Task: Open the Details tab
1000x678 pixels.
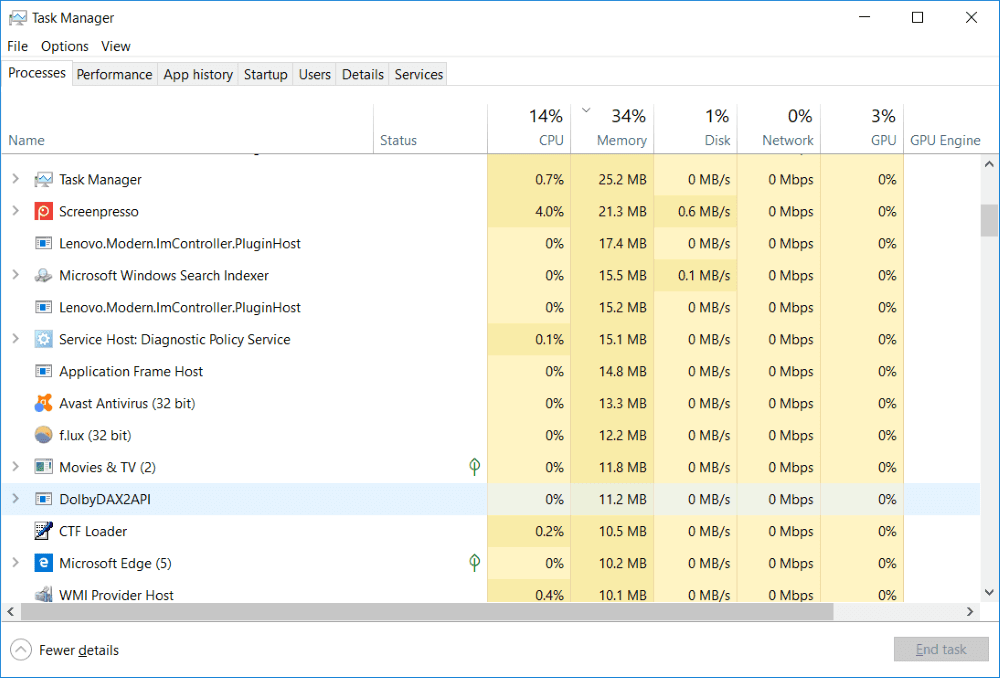Action: pyautogui.click(x=362, y=75)
